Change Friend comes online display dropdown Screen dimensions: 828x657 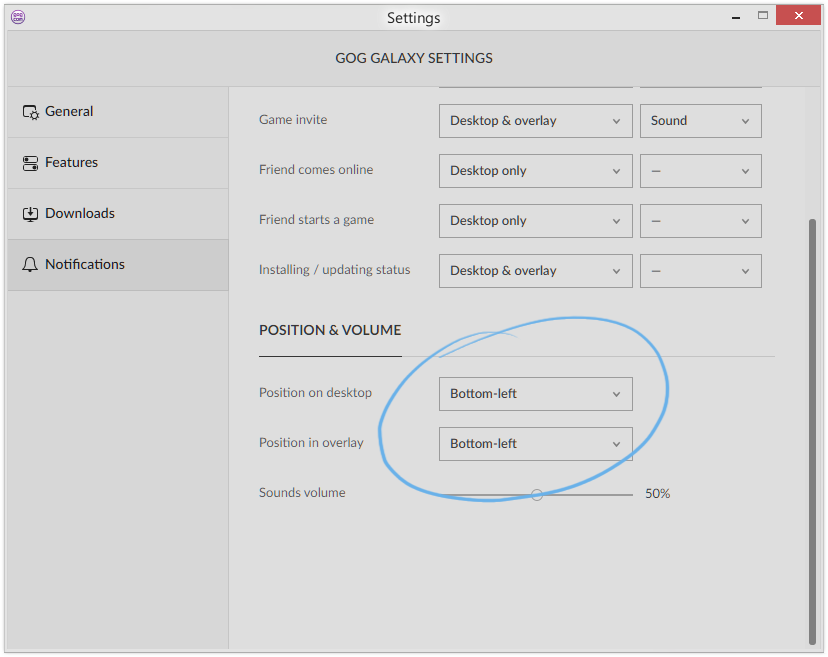[x=535, y=171]
